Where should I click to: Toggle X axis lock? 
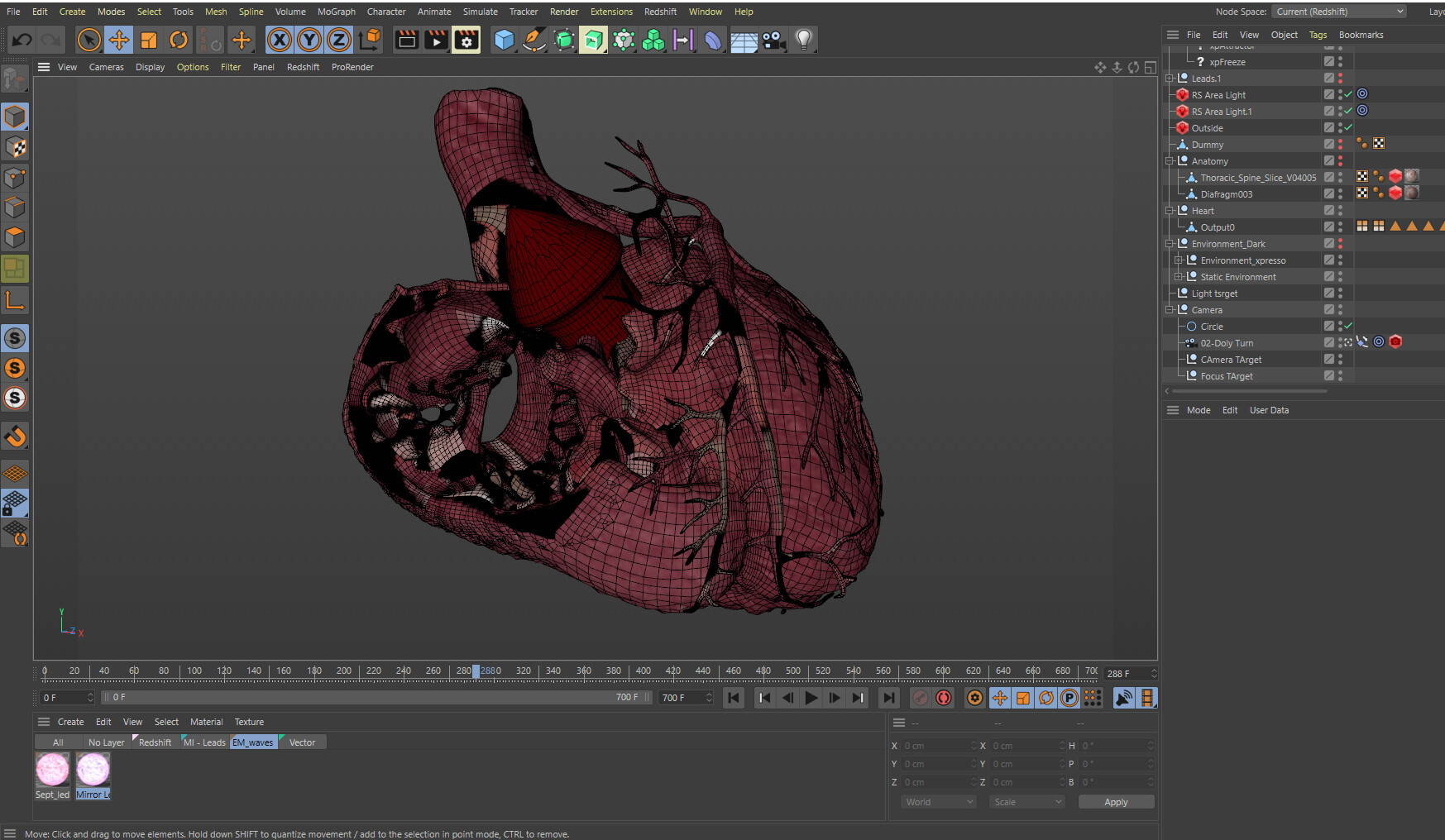coord(280,40)
